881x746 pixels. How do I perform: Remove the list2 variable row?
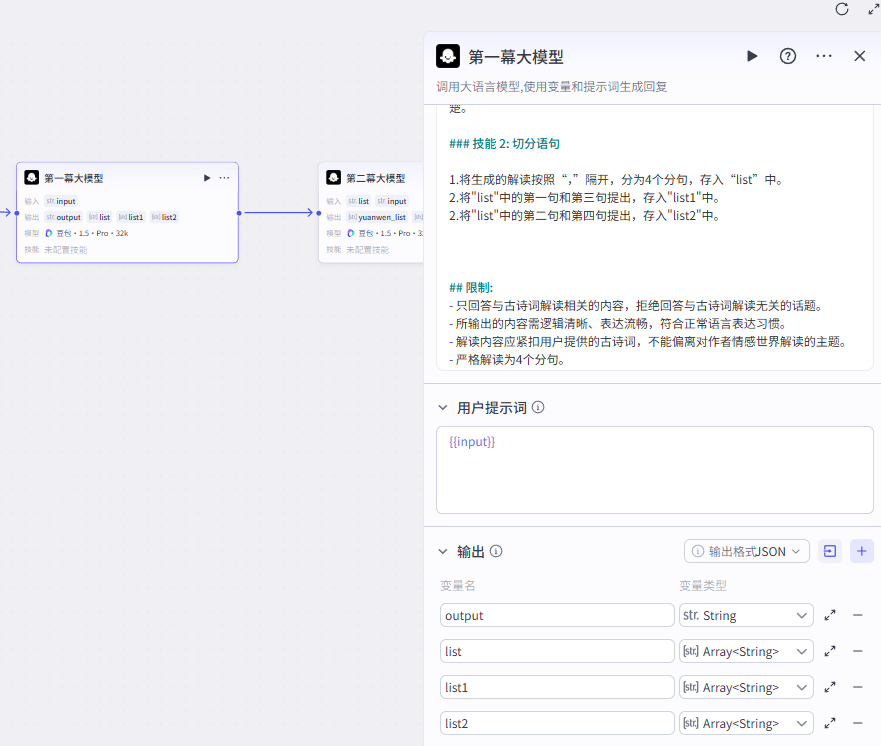(857, 724)
